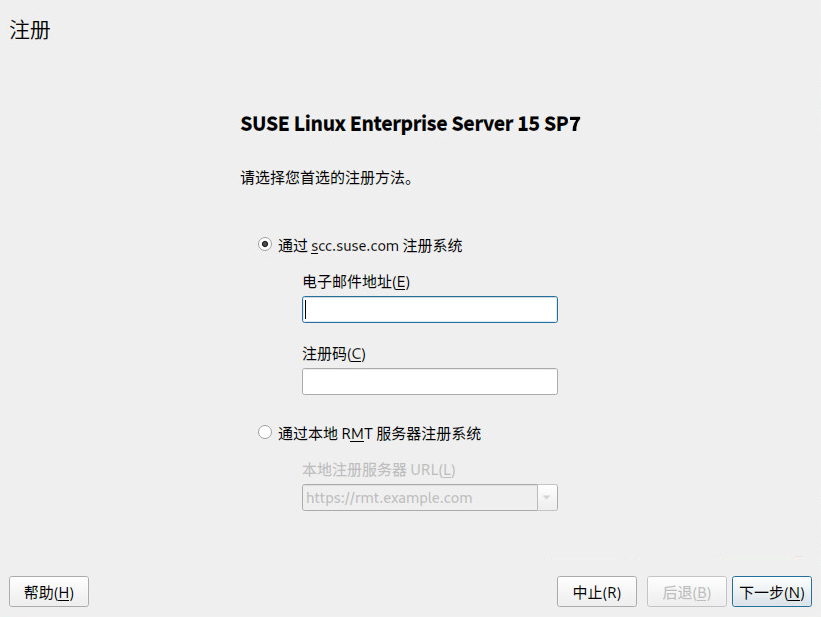
Task: Go back using the 后退(B) button
Action: pyautogui.click(x=686, y=592)
